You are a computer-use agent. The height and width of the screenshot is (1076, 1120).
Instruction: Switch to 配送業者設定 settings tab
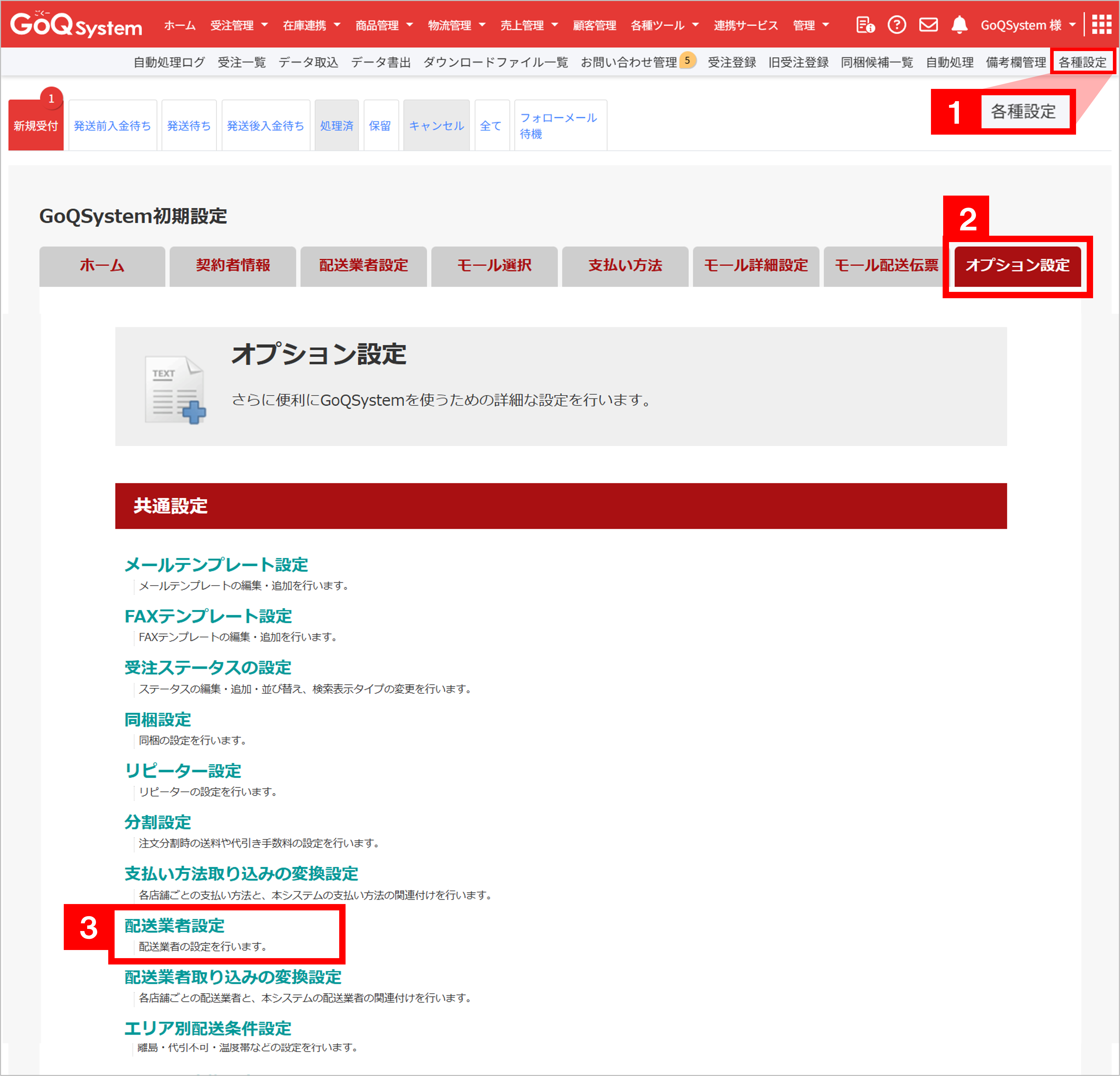tap(363, 266)
